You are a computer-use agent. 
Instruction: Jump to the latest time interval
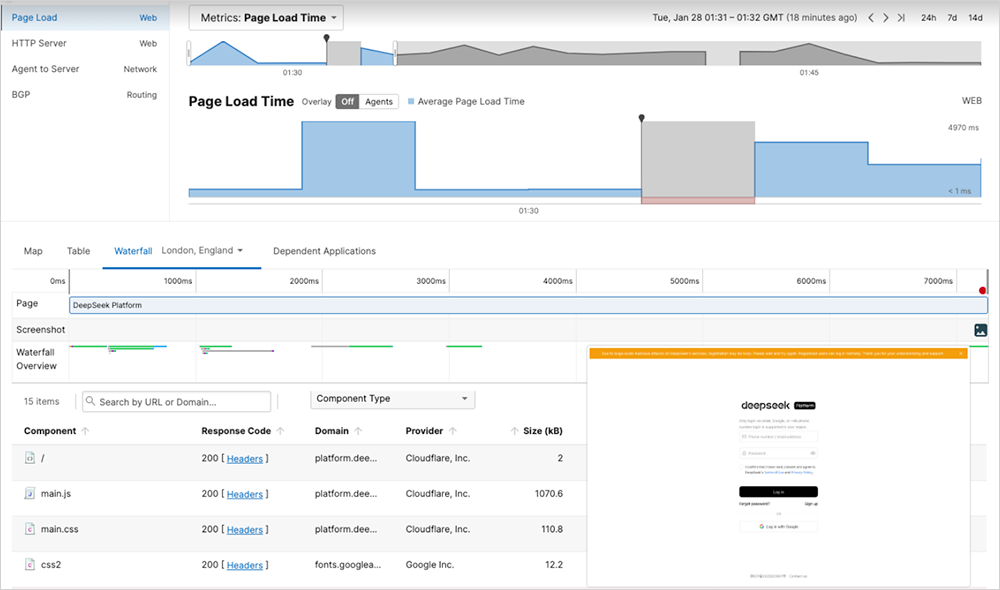coord(901,18)
